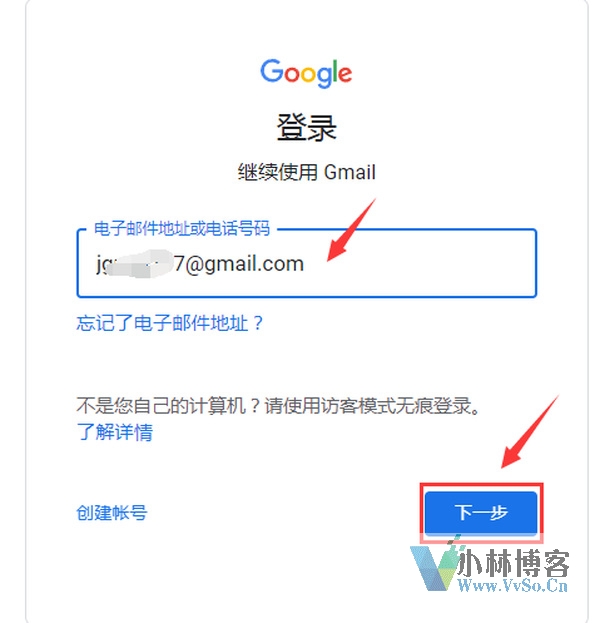Open the 了解详情 link
The height and width of the screenshot is (623, 600).
[x=114, y=432]
